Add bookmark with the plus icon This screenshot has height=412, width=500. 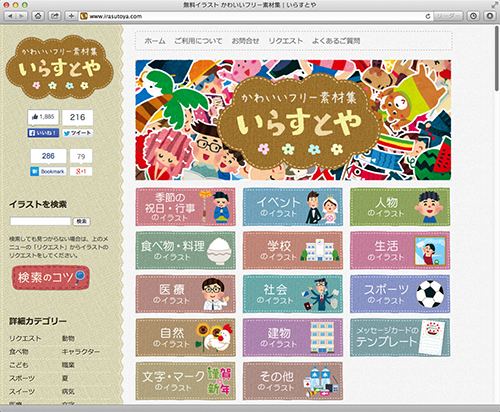coord(71,16)
